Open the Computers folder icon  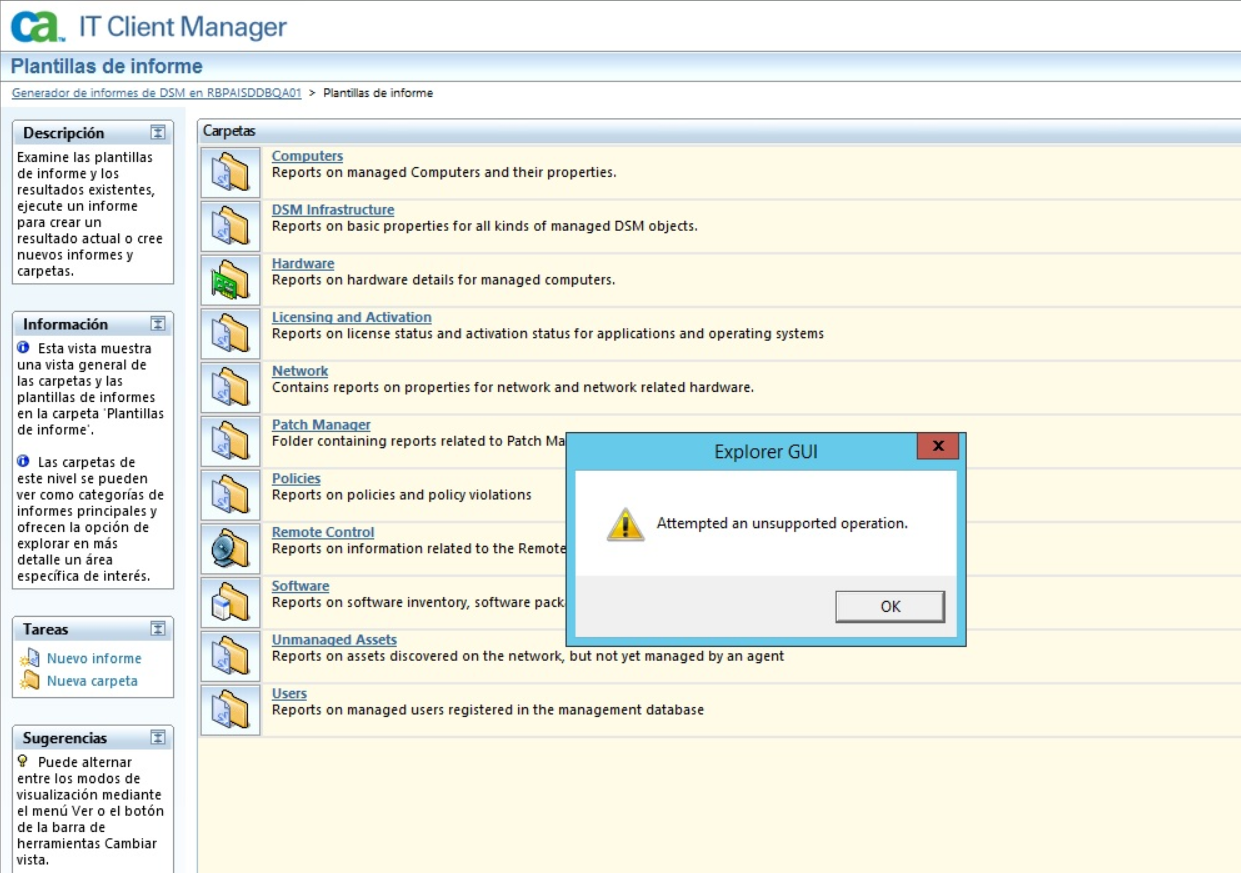(230, 169)
